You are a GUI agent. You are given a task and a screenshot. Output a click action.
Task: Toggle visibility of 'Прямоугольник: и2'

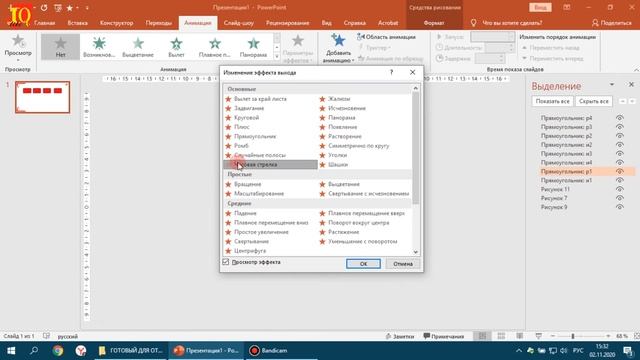tap(620, 145)
